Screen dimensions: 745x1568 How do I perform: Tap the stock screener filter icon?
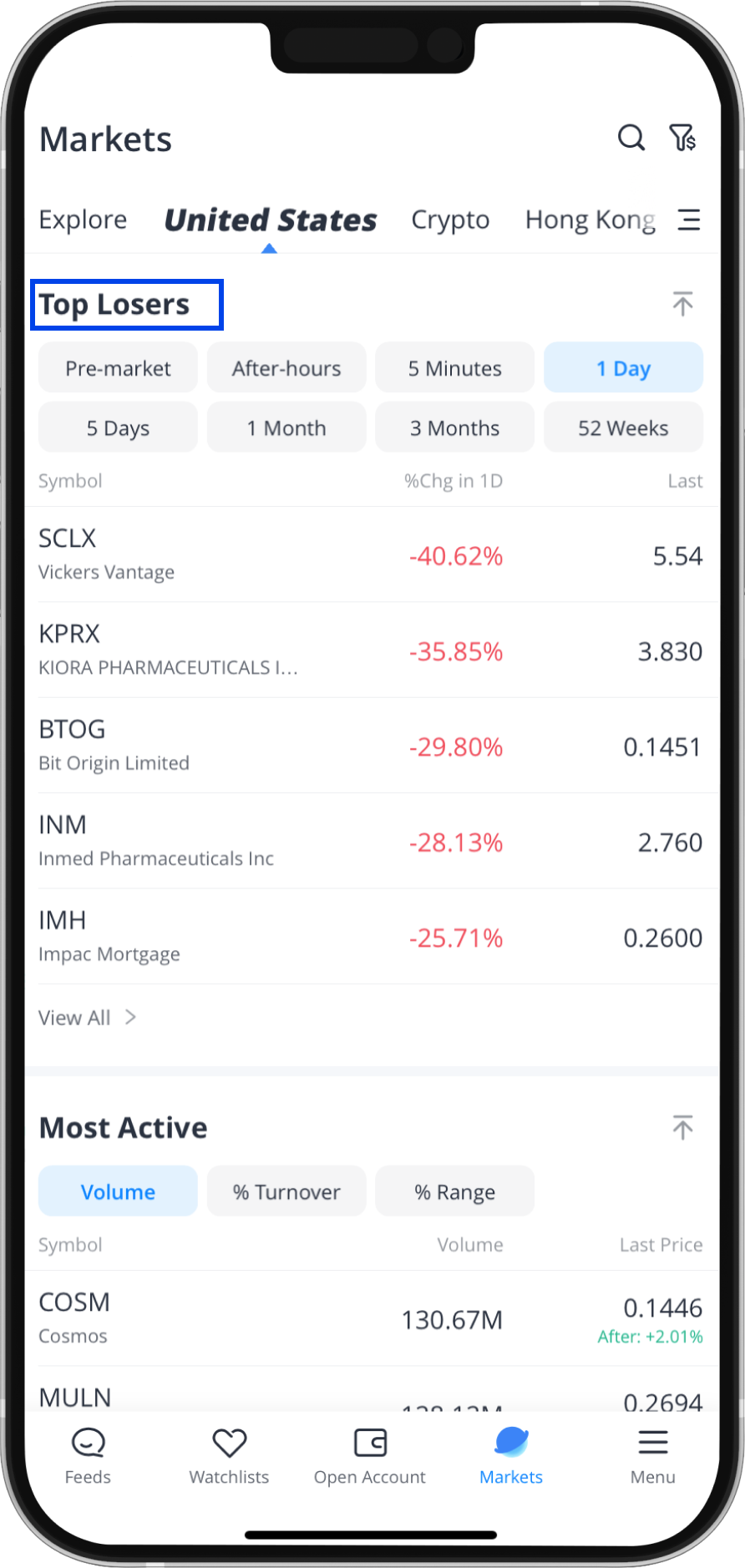[682, 138]
